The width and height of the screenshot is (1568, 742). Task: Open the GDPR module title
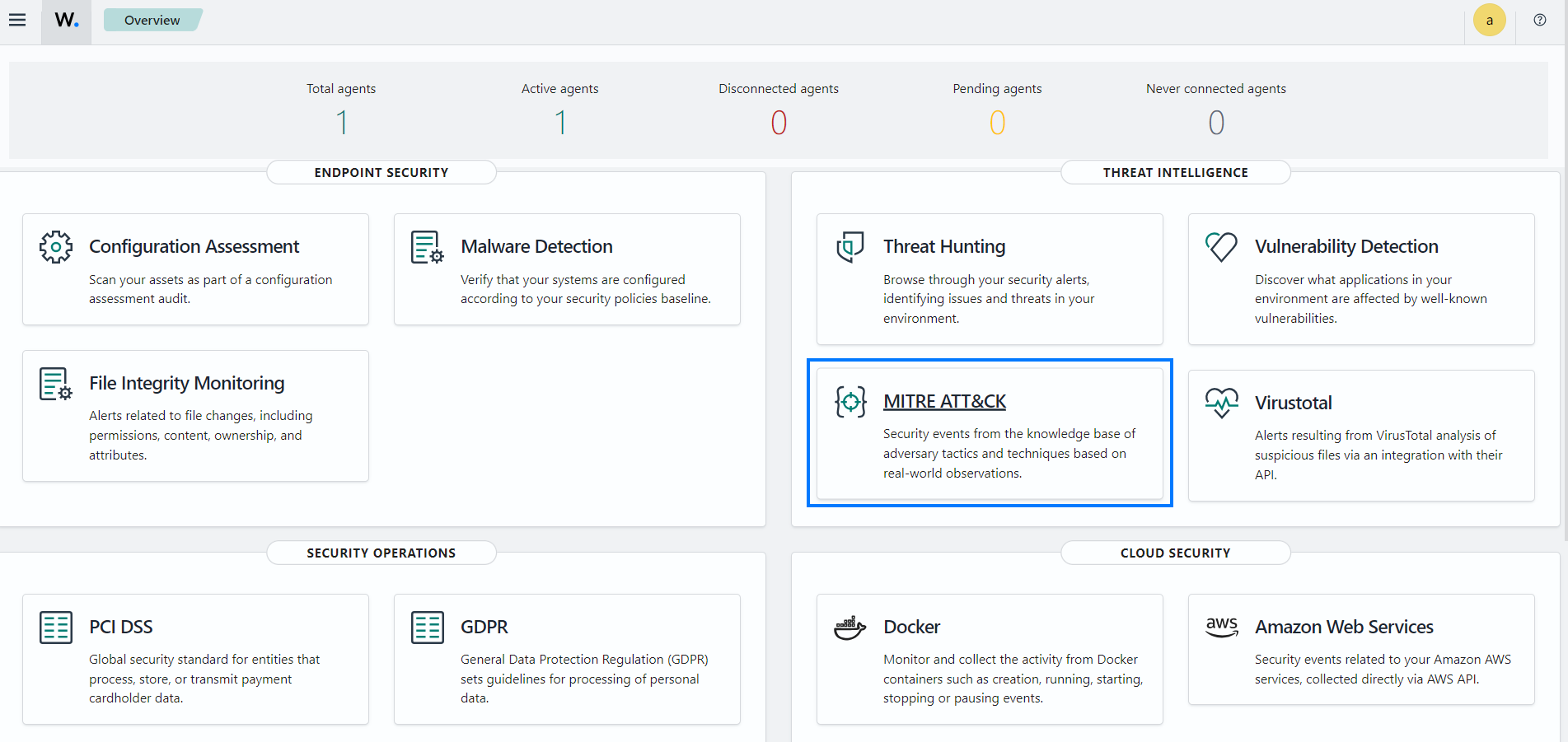tap(484, 627)
